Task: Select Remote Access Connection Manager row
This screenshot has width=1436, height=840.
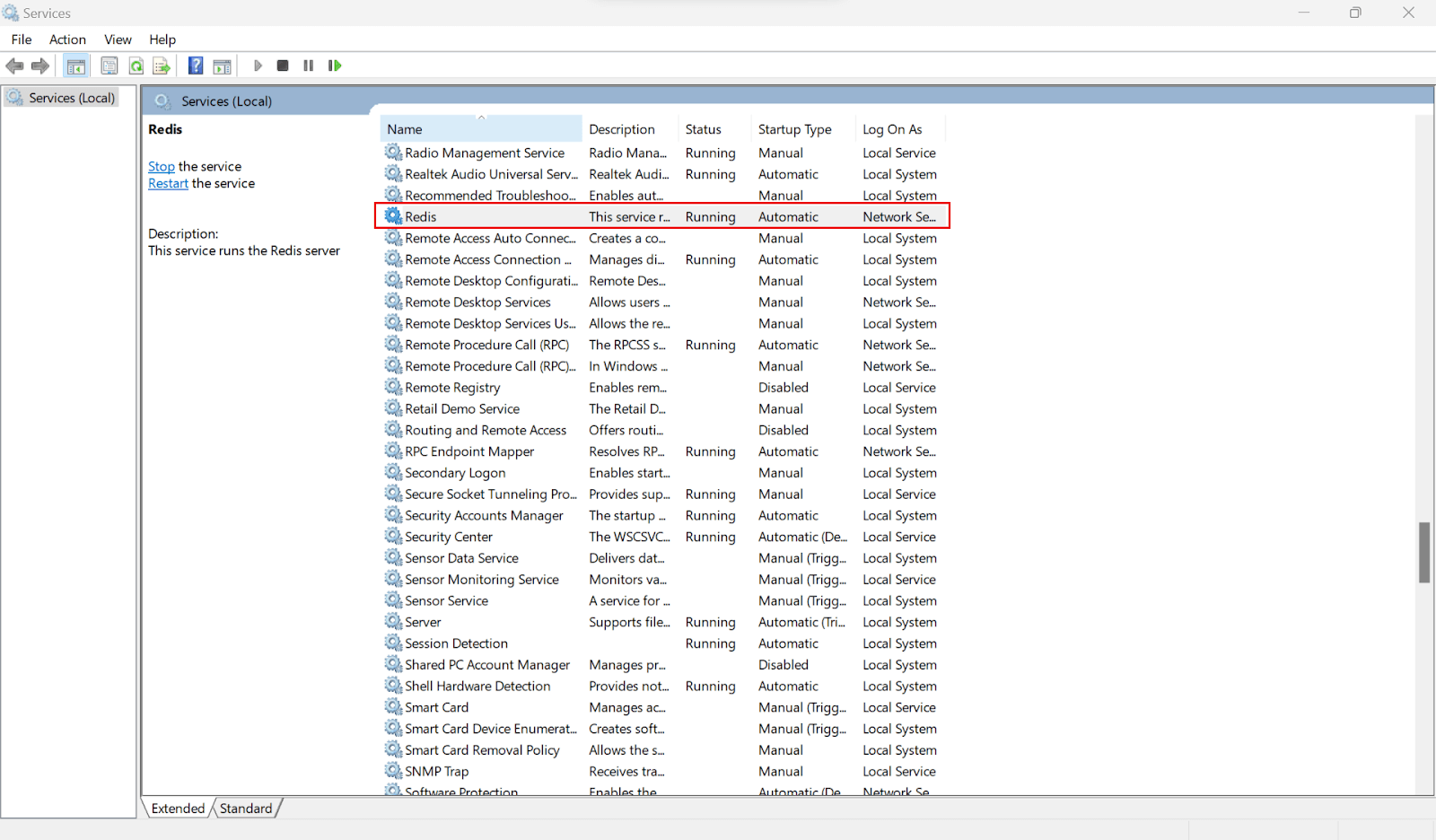Action: 664,259
